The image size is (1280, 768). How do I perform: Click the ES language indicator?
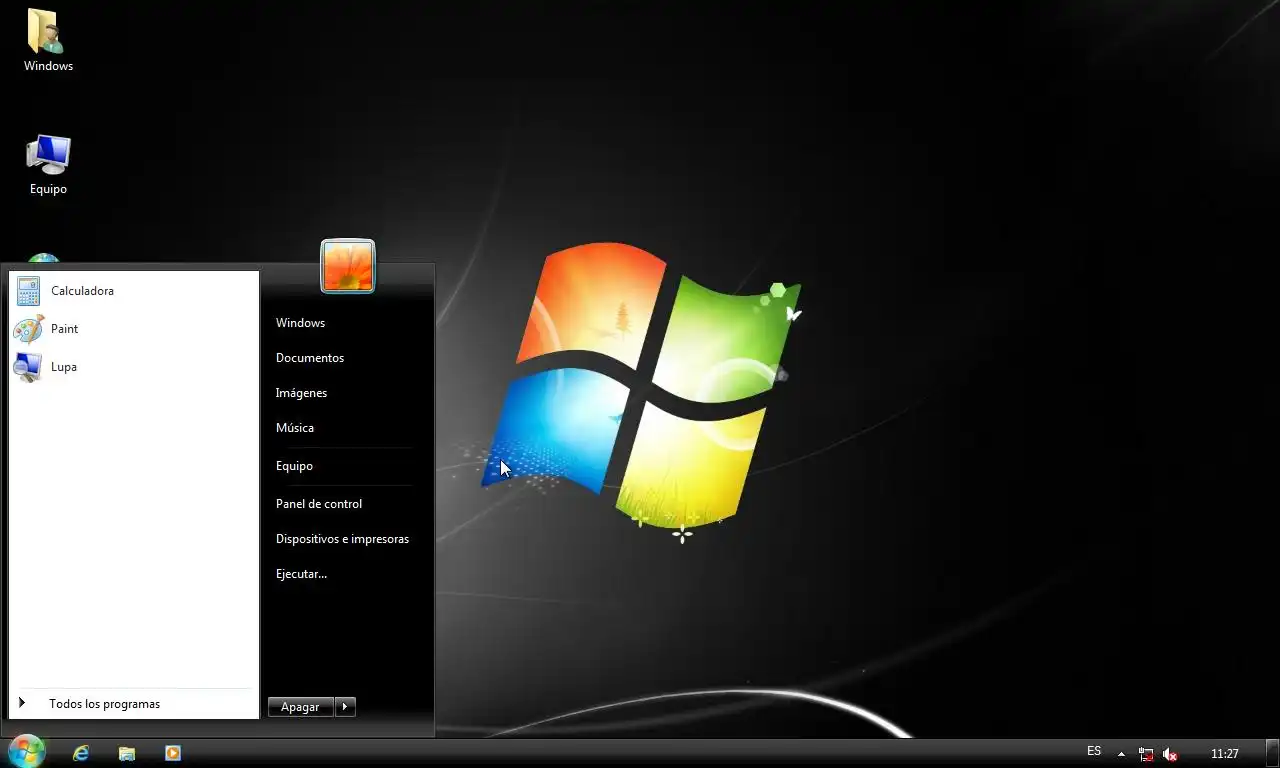tap(1094, 752)
